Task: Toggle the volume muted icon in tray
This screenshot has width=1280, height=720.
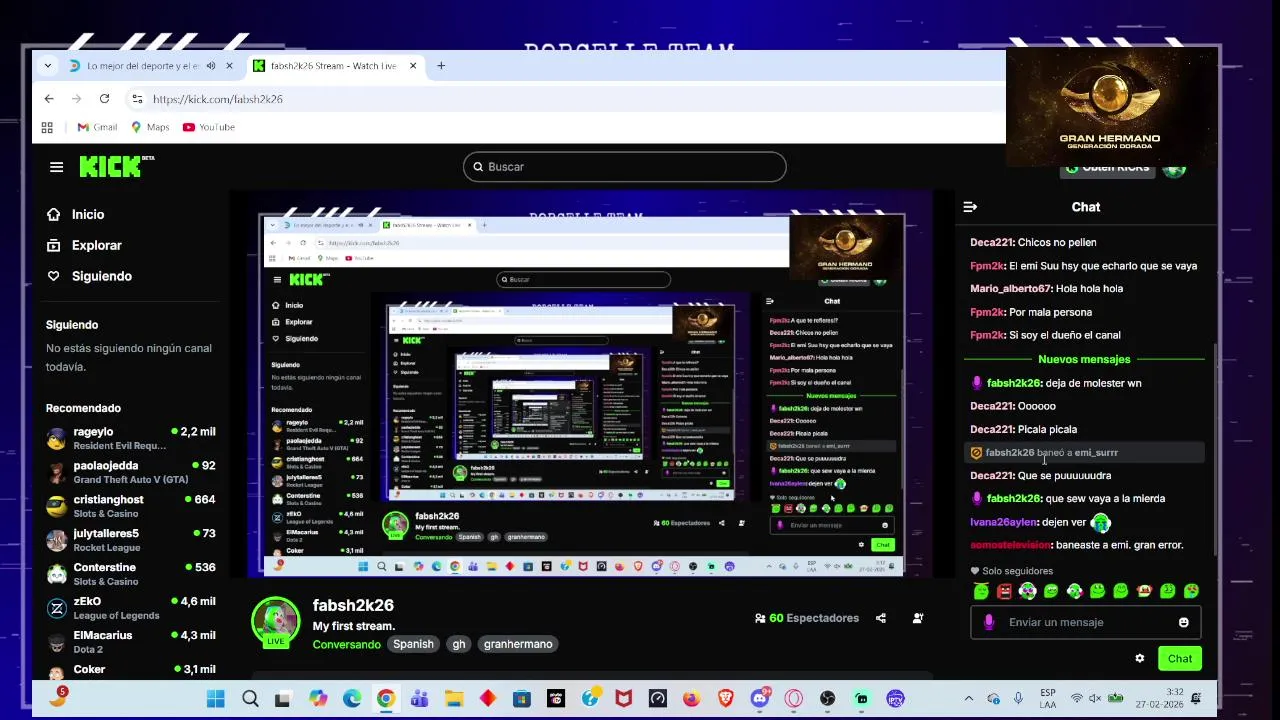Action: tap(1096, 698)
